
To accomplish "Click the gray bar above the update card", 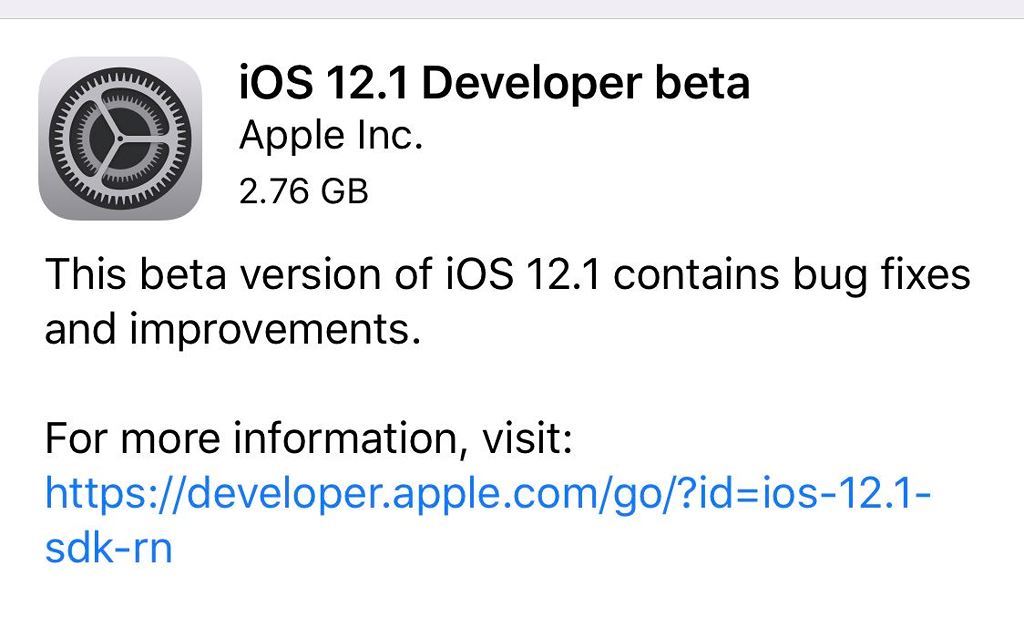I will tap(512, 9).
